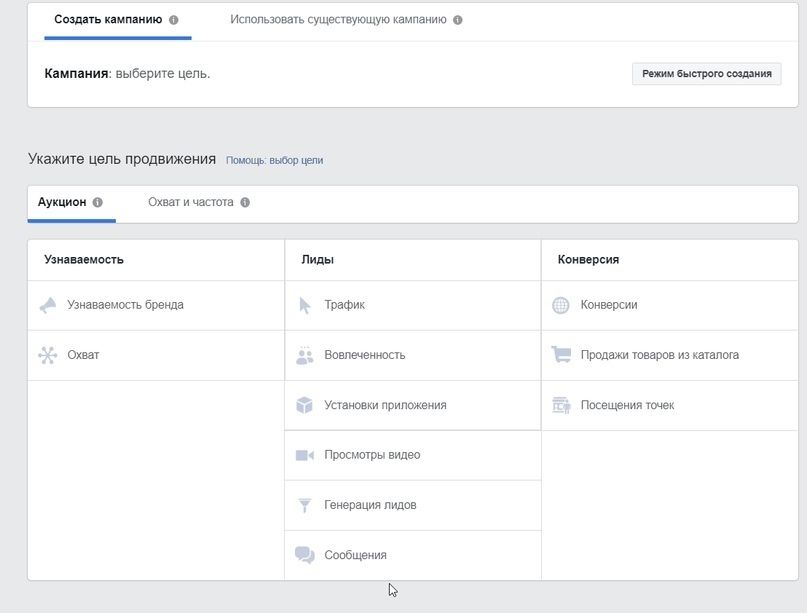Click the globe icon for Конверсии
807x613 pixels.
point(560,305)
